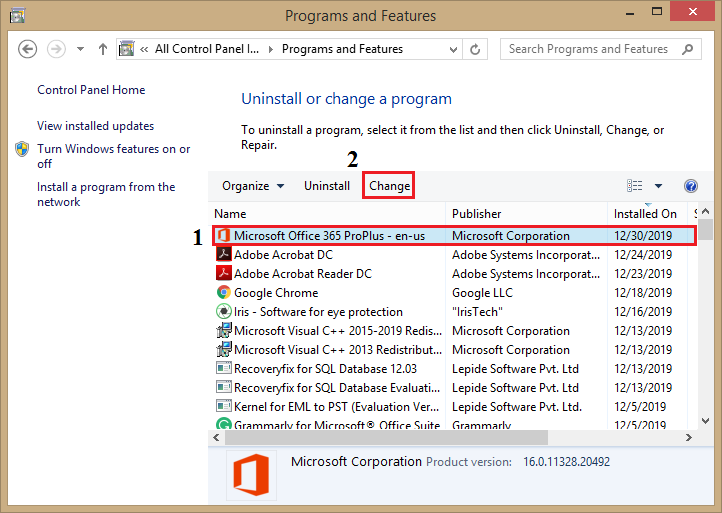Open Install a program from the network
Image resolution: width=722 pixels, height=513 pixels.
(x=106, y=194)
